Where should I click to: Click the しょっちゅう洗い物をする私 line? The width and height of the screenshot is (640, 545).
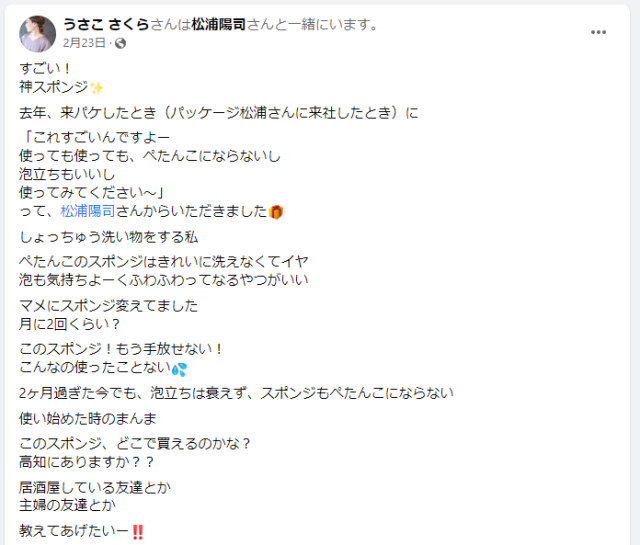coord(109,237)
